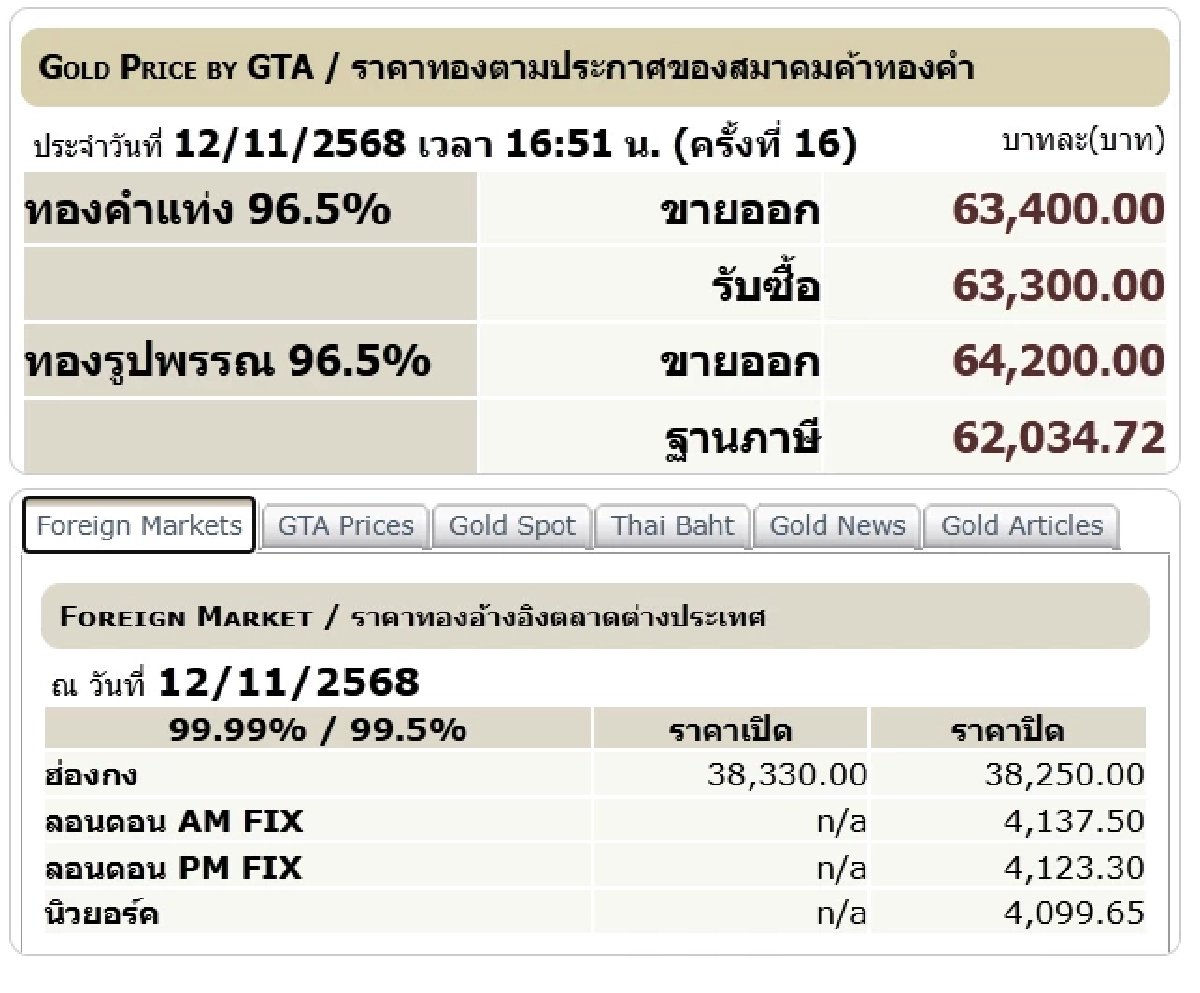
Task: Click the closing price column header ราคาปิด
Action: pos(1007,729)
